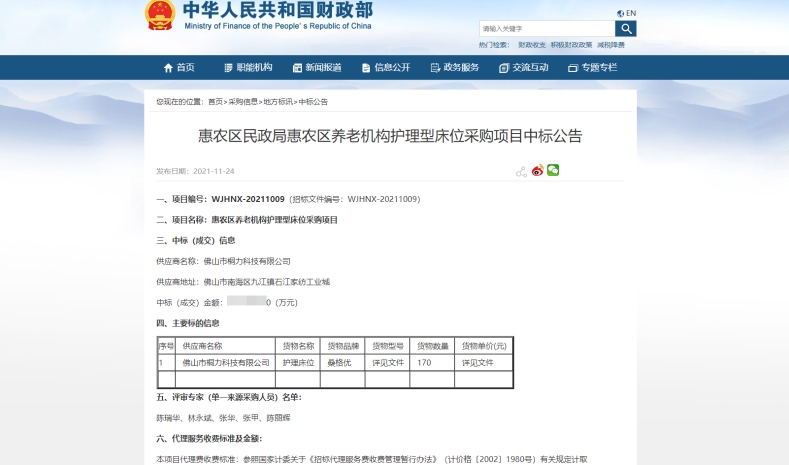Go to 政务服务 section
This screenshot has height=465, width=789.
454,68
